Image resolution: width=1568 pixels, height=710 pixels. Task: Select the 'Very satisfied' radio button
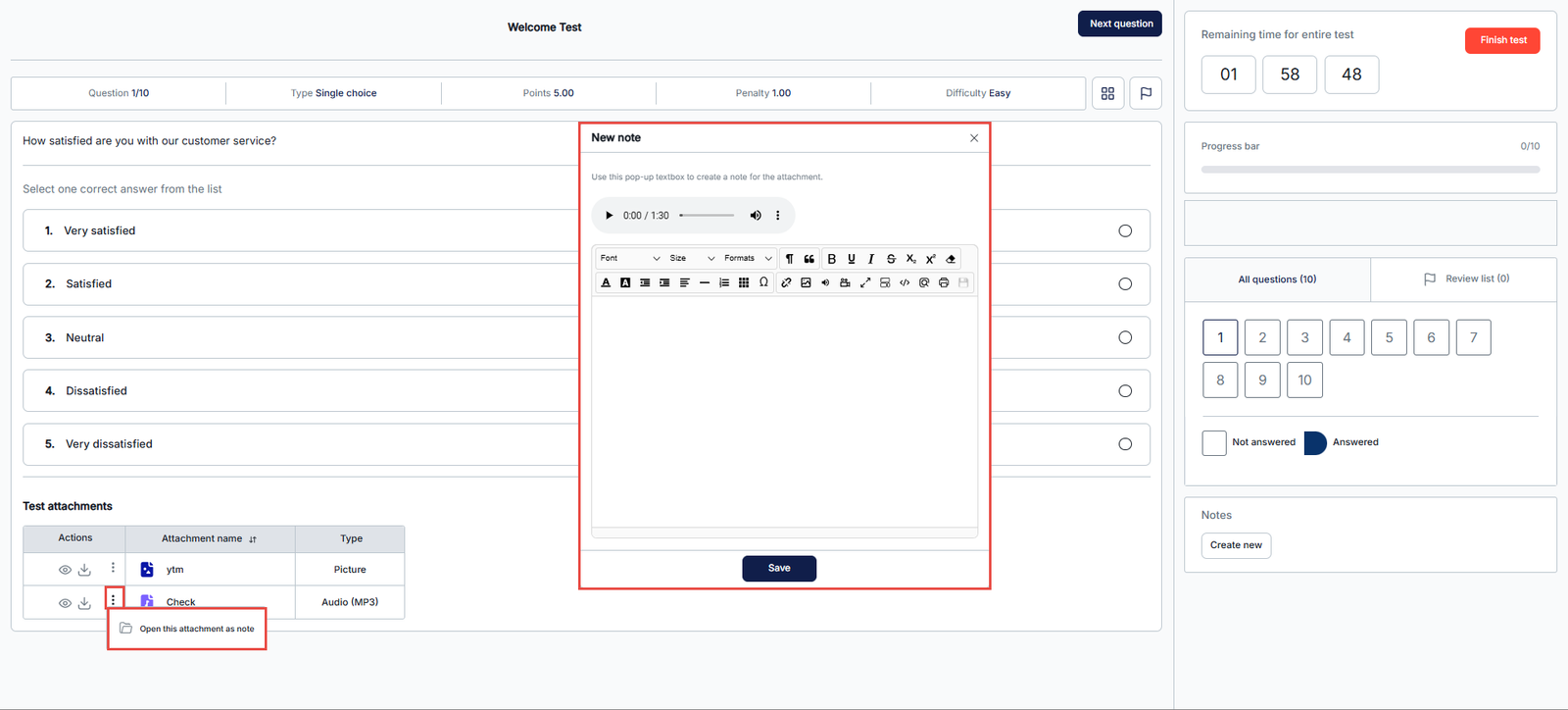1125,231
